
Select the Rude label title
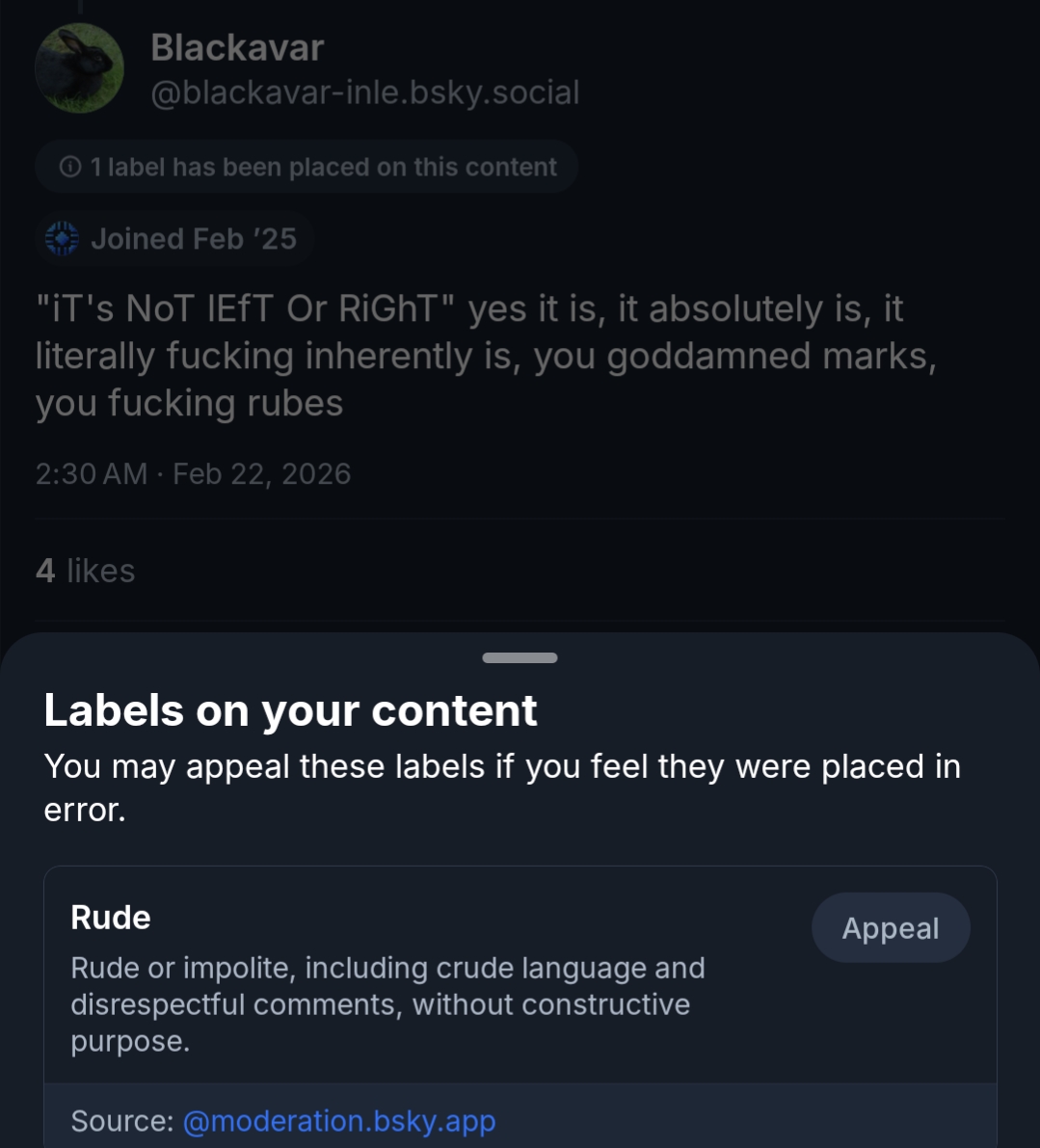click(x=110, y=918)
